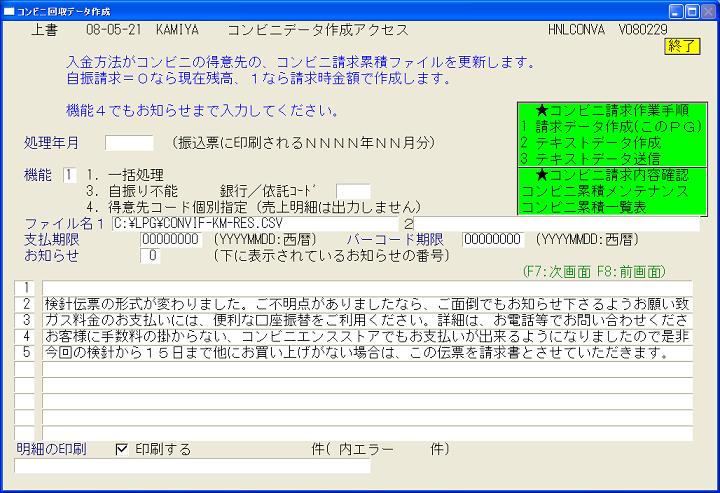Click the 処理年月 input field

[x=129, y=143]
